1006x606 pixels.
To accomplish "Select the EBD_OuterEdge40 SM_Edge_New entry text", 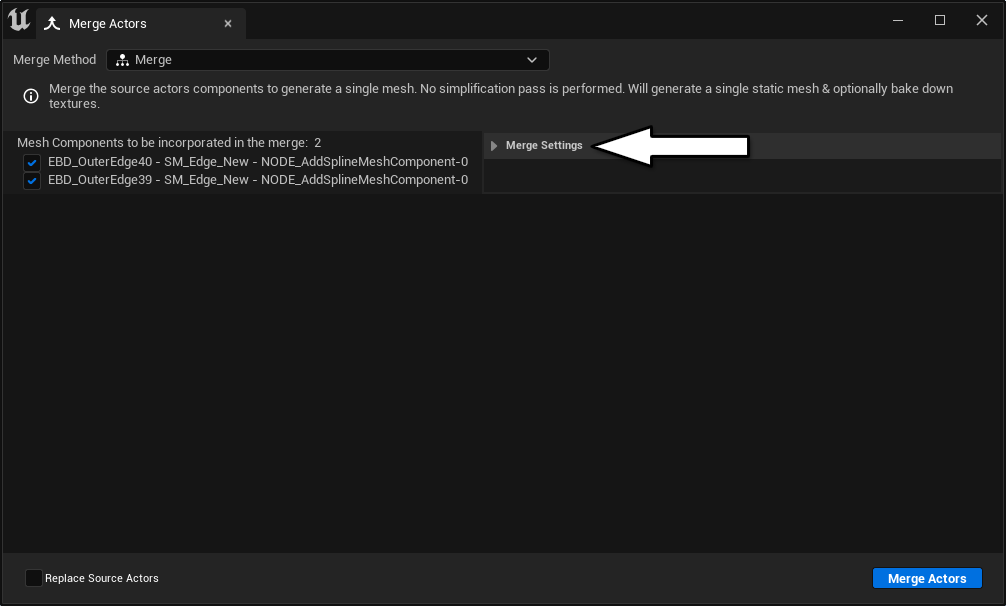I will (258, 162).
